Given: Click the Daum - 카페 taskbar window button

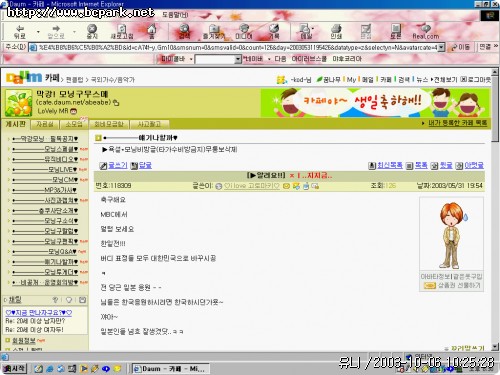Looking at the screenshot, I should click(171, 369).
